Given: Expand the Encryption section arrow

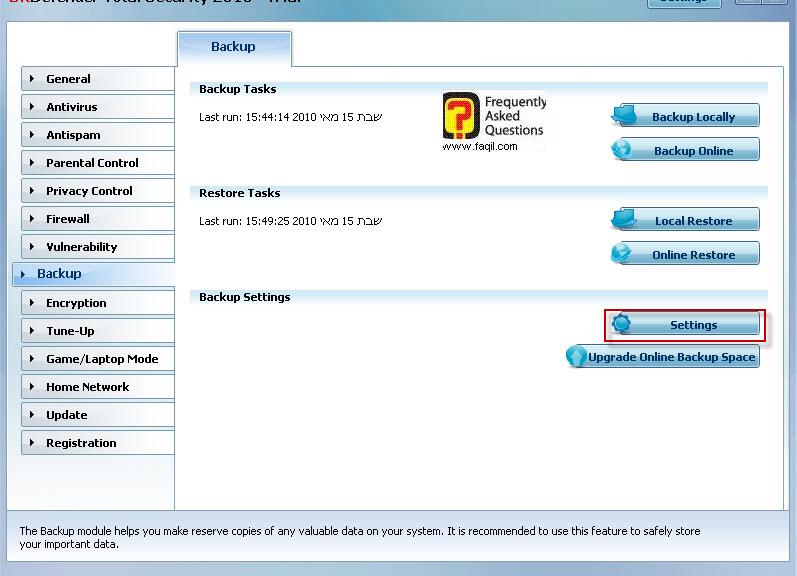Looking at the screenshot, I should [x=32, y=302].
